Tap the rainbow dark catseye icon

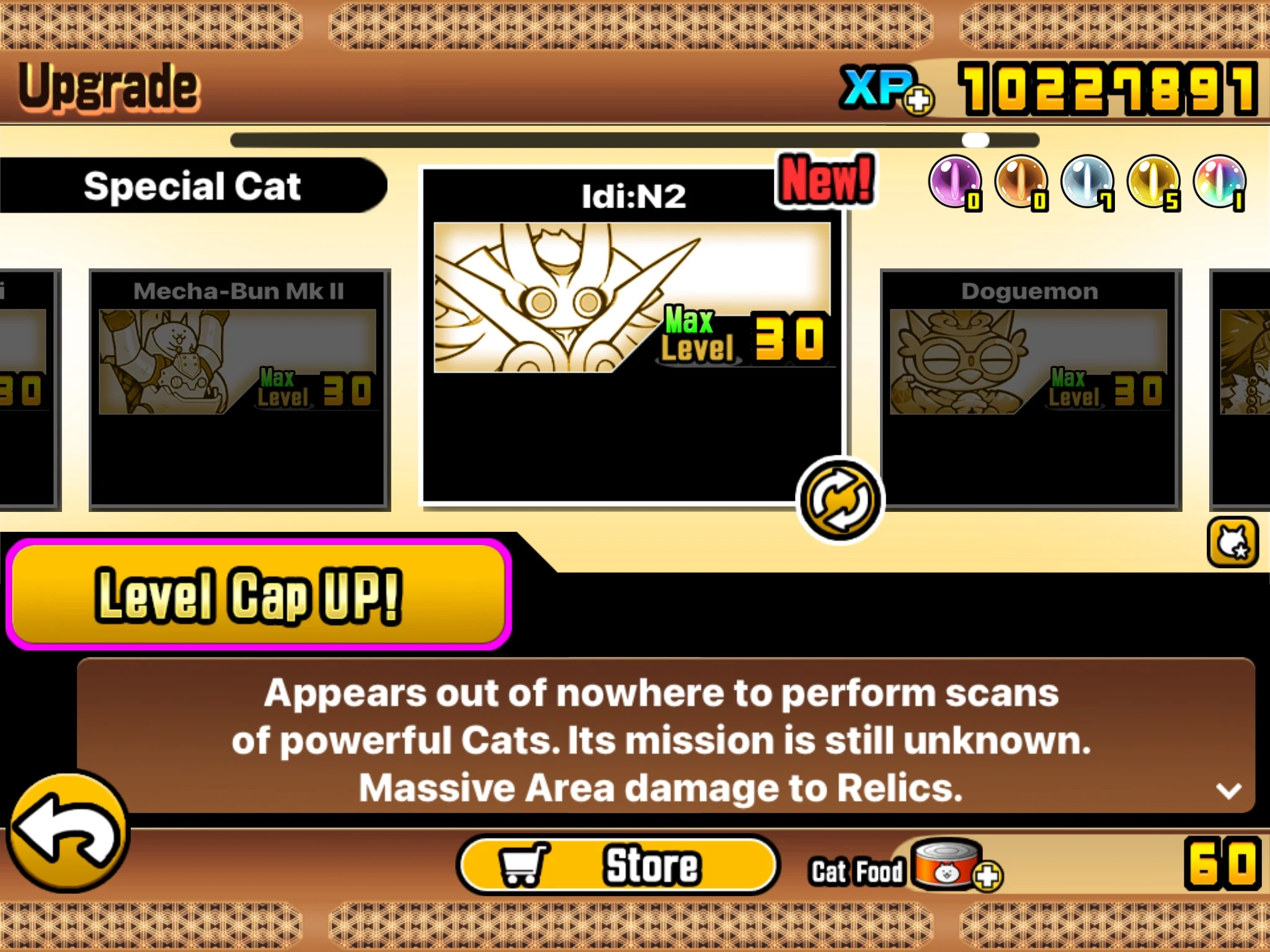(1220, 182)
